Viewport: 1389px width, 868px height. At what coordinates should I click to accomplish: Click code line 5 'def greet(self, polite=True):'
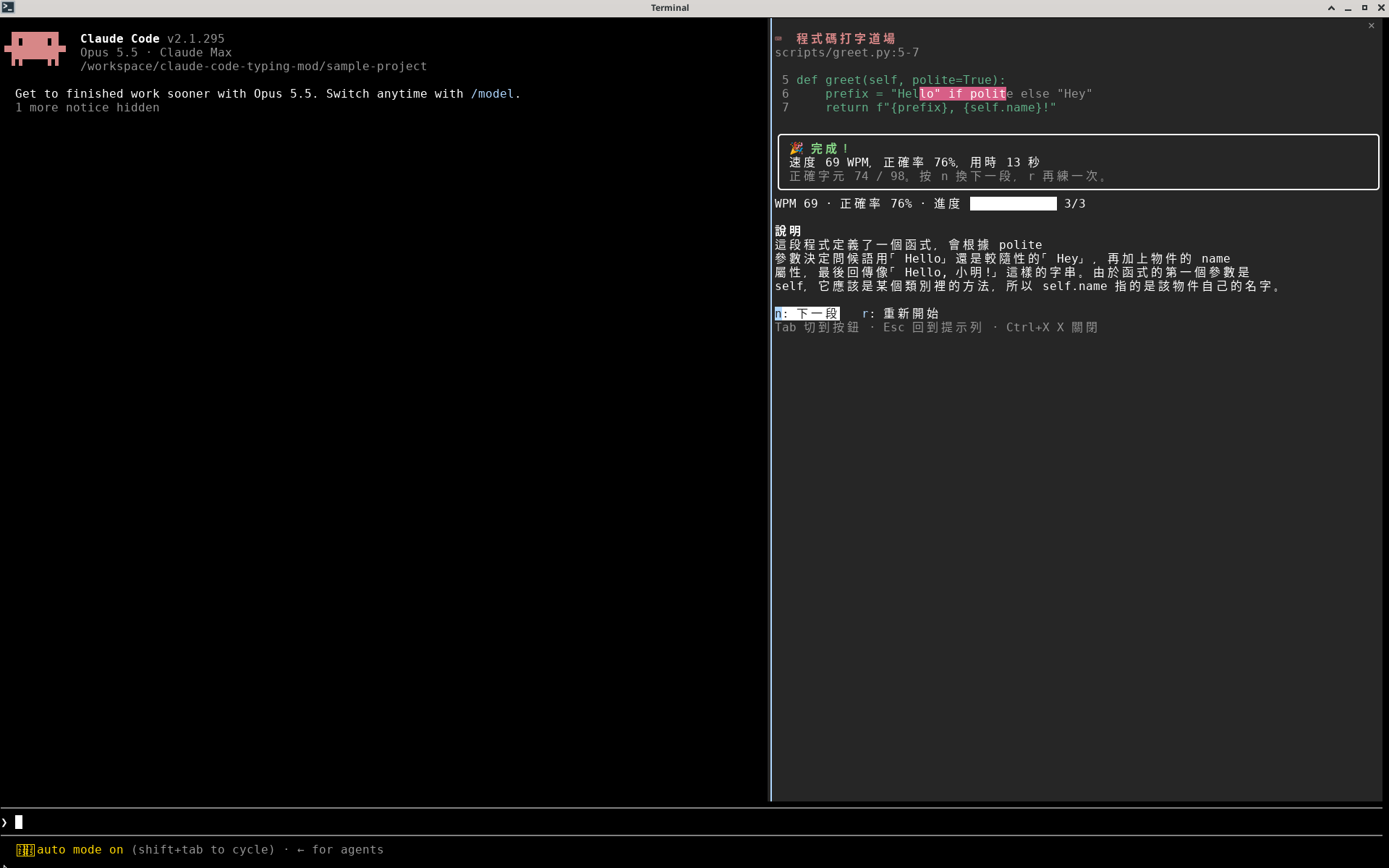click(x=901, y=80)
